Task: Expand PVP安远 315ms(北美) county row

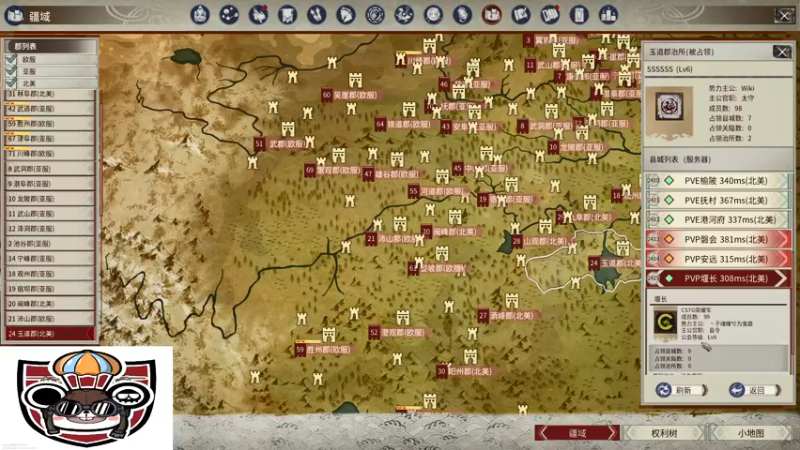Action: tap(718, 259)
